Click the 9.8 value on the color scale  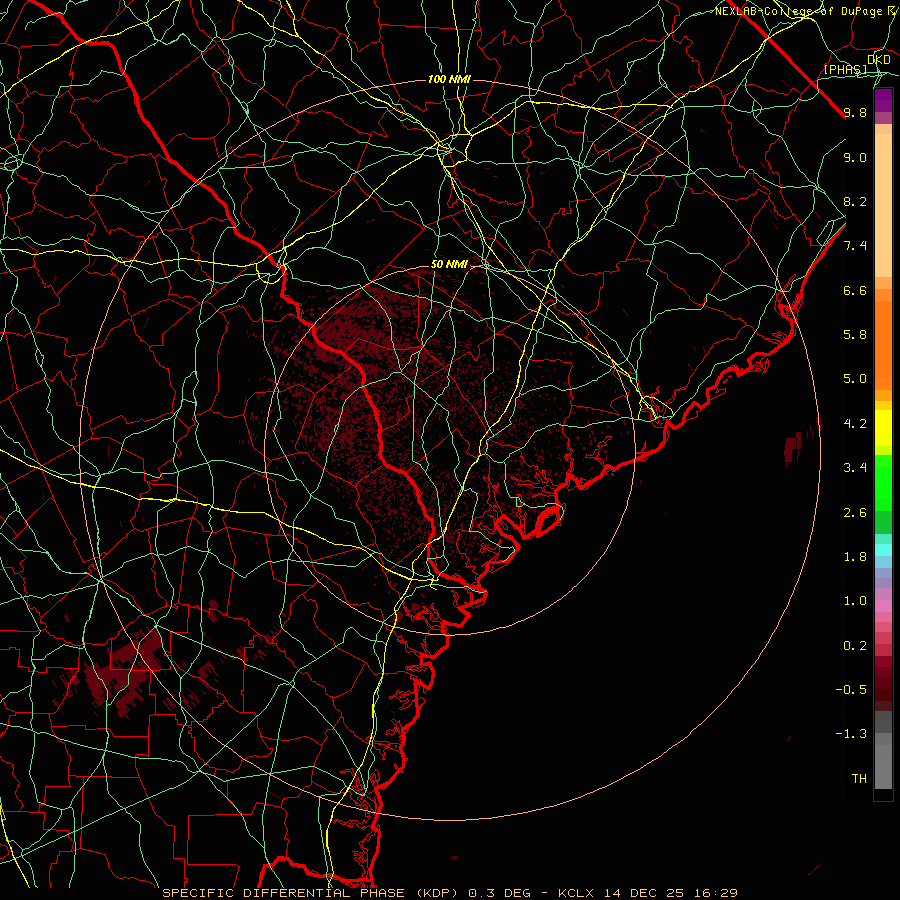coord(855,112)
